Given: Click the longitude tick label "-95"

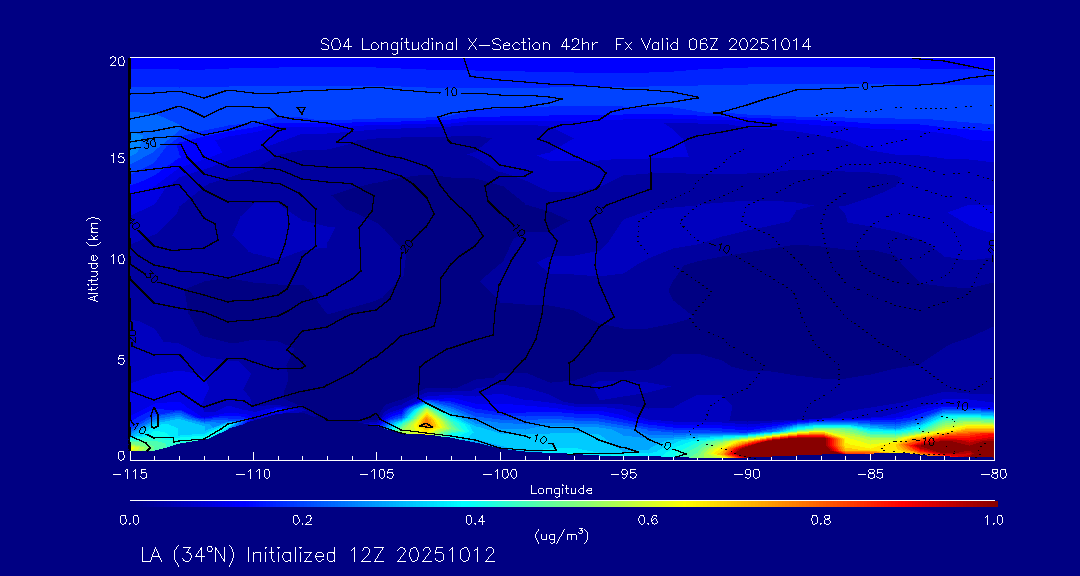Looking at the screenshot, I should click(x=623, y=475).
